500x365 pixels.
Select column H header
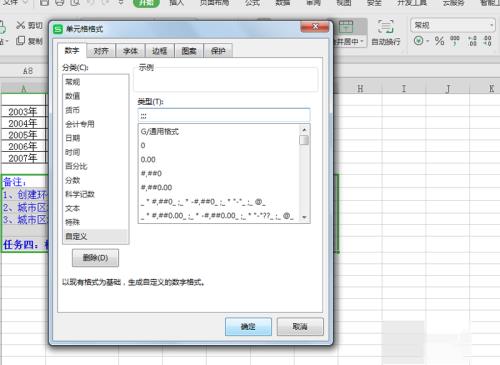click(x=360, y=88)
